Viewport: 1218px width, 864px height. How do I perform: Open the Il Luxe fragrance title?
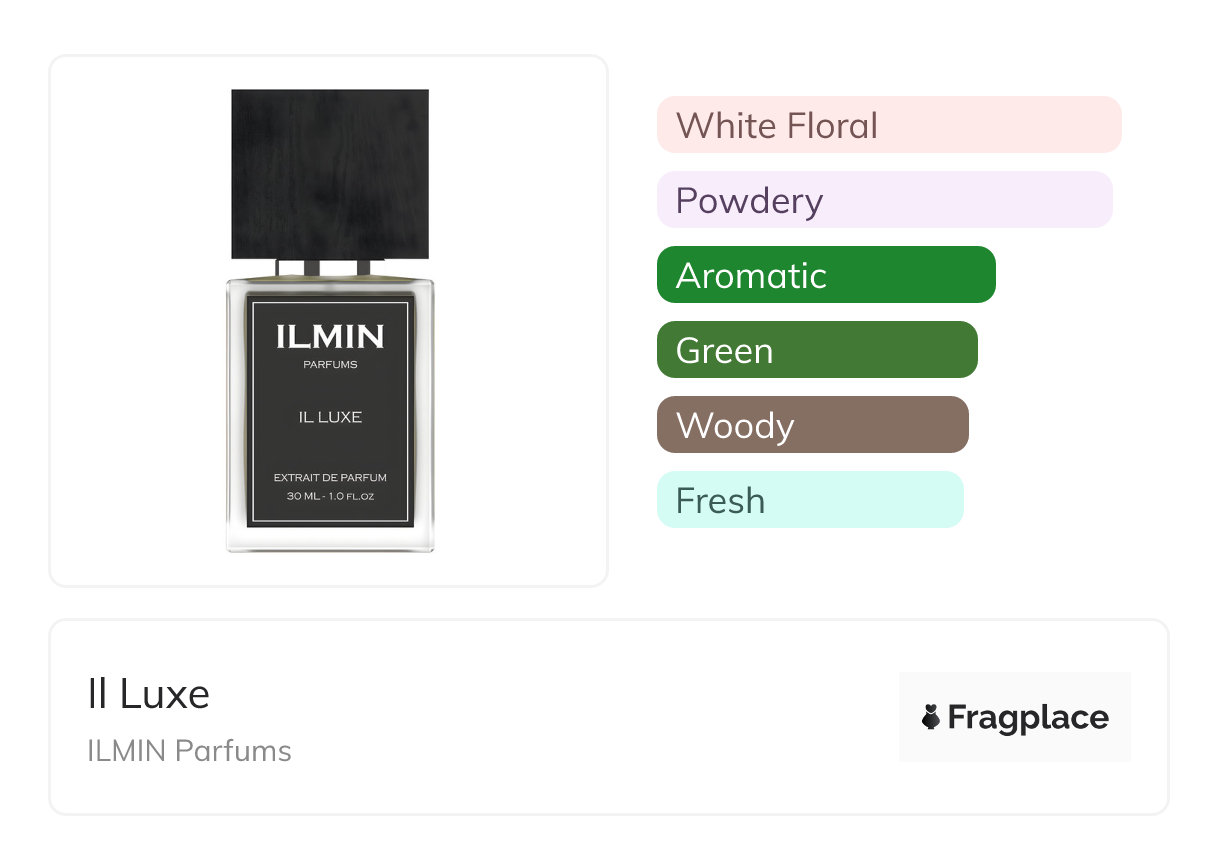click(x=149, y=694)
